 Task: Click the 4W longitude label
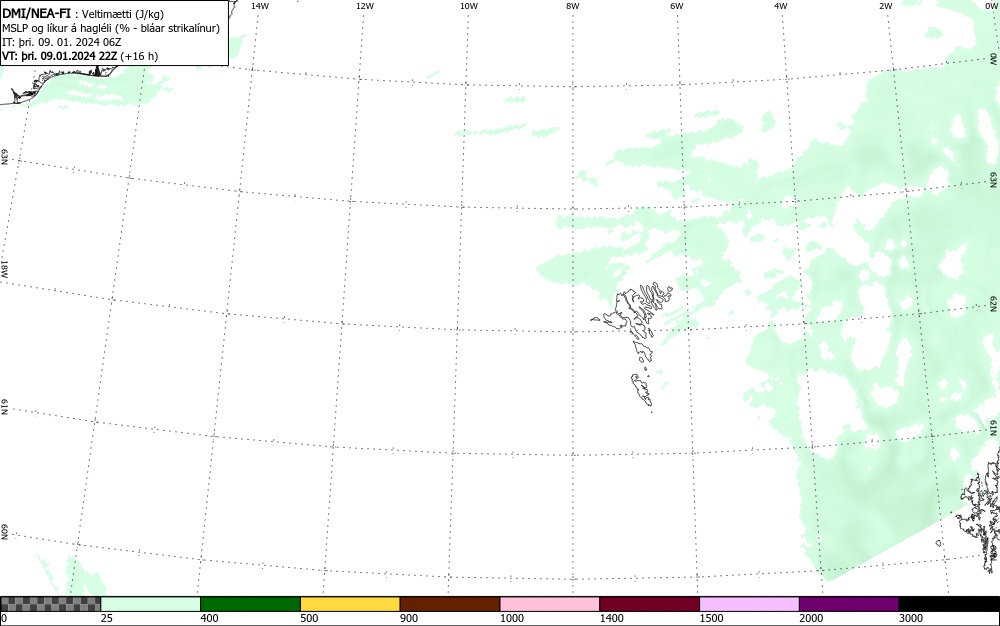781,6
